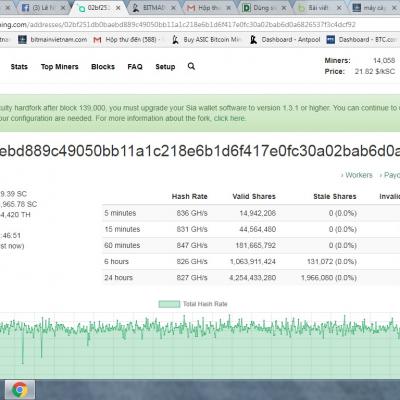Open the Top Miners page
Viewport: 400px width, 400px height.
pyautogui.click(x=60, y=67)
